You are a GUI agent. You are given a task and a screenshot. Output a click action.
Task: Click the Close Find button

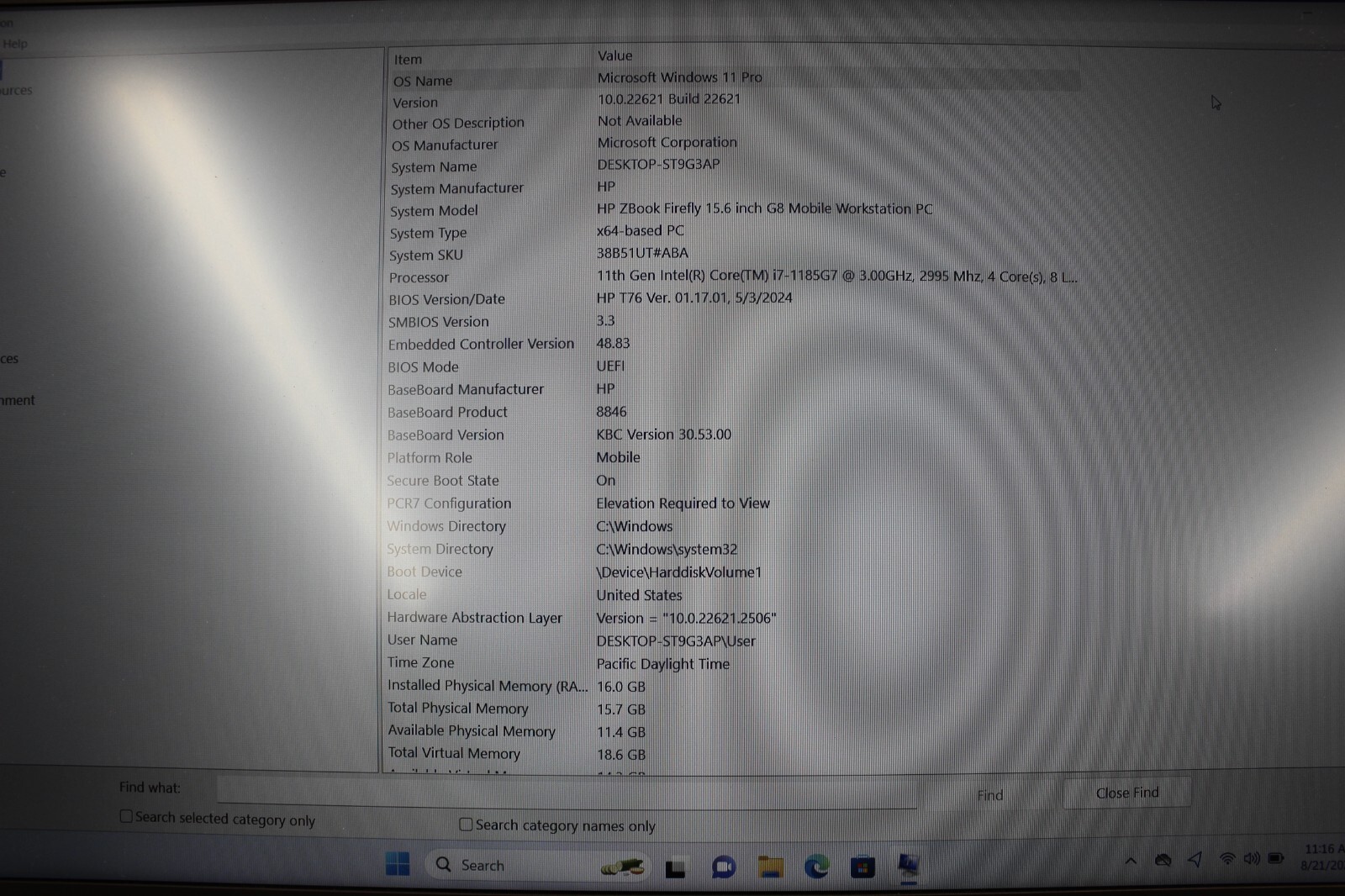(1127, 793)
